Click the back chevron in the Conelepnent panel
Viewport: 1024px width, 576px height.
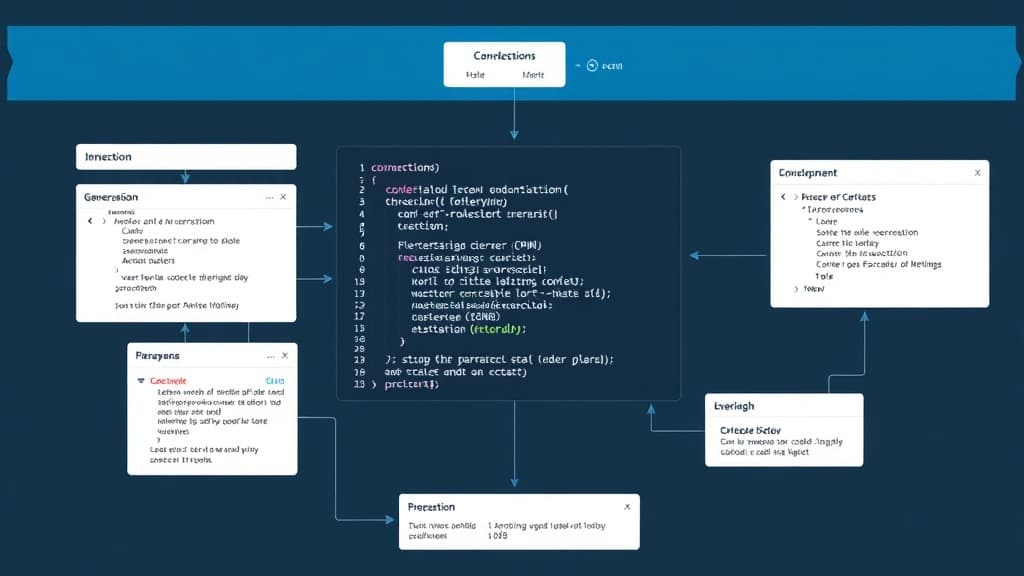pyautogui.click(x=783, y=198)
